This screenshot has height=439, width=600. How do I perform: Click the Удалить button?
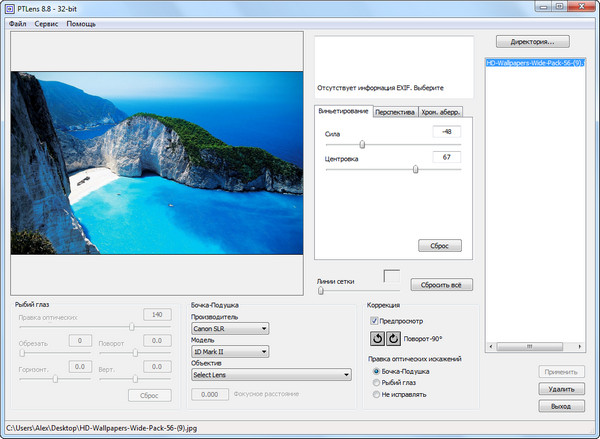[x=561, y=388]
